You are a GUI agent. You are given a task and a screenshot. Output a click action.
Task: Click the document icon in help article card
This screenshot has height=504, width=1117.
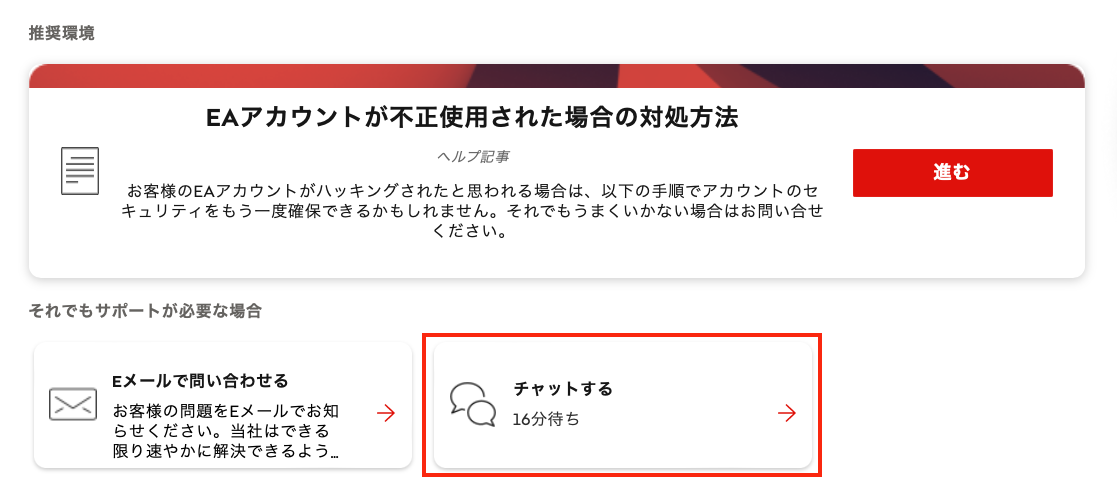pyautogui.click(x=80, y=171)
